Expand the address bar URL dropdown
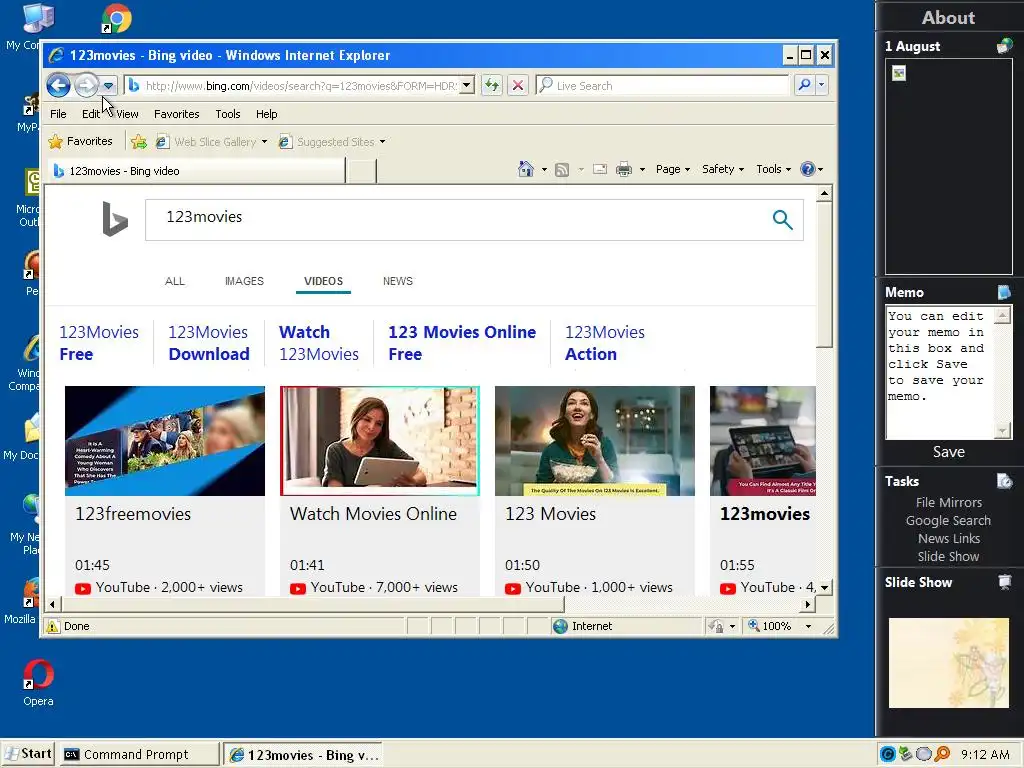The image size is (1024, 768). [x=466, y=86]
